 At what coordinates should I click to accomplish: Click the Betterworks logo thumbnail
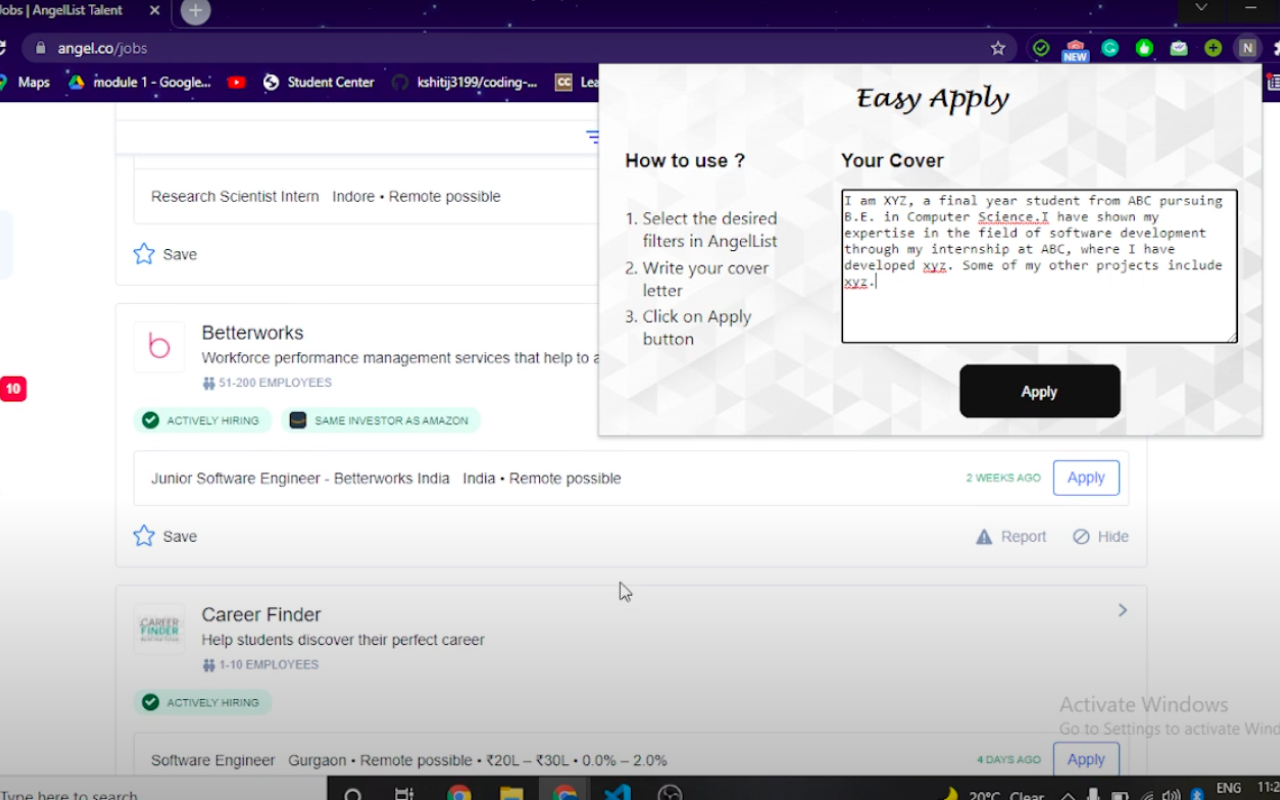[159, 347]
